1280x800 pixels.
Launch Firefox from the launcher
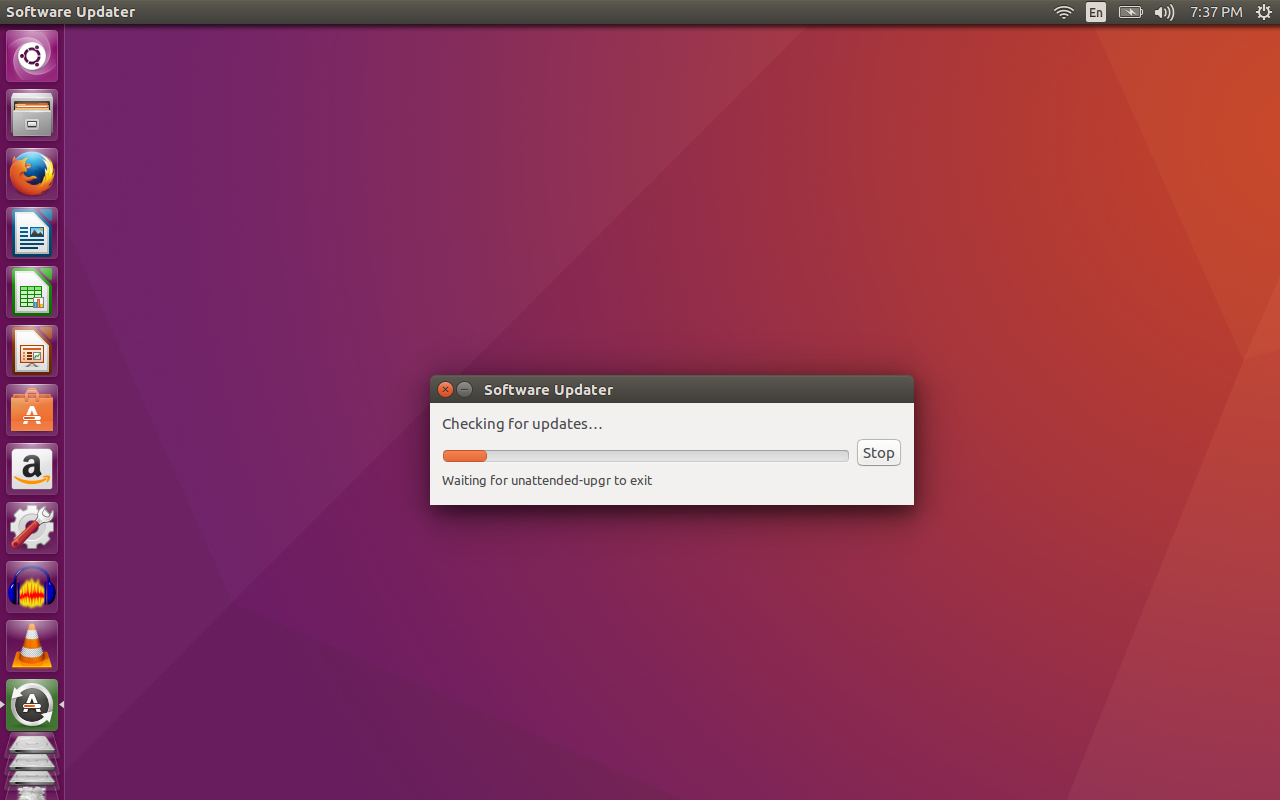[x=31, y=172]
